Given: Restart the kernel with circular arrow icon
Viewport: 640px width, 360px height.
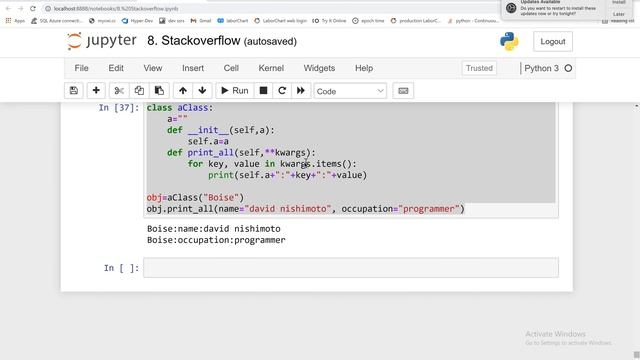Looking at the screenshot, I should pyautogui.click(x=282, y=91).
